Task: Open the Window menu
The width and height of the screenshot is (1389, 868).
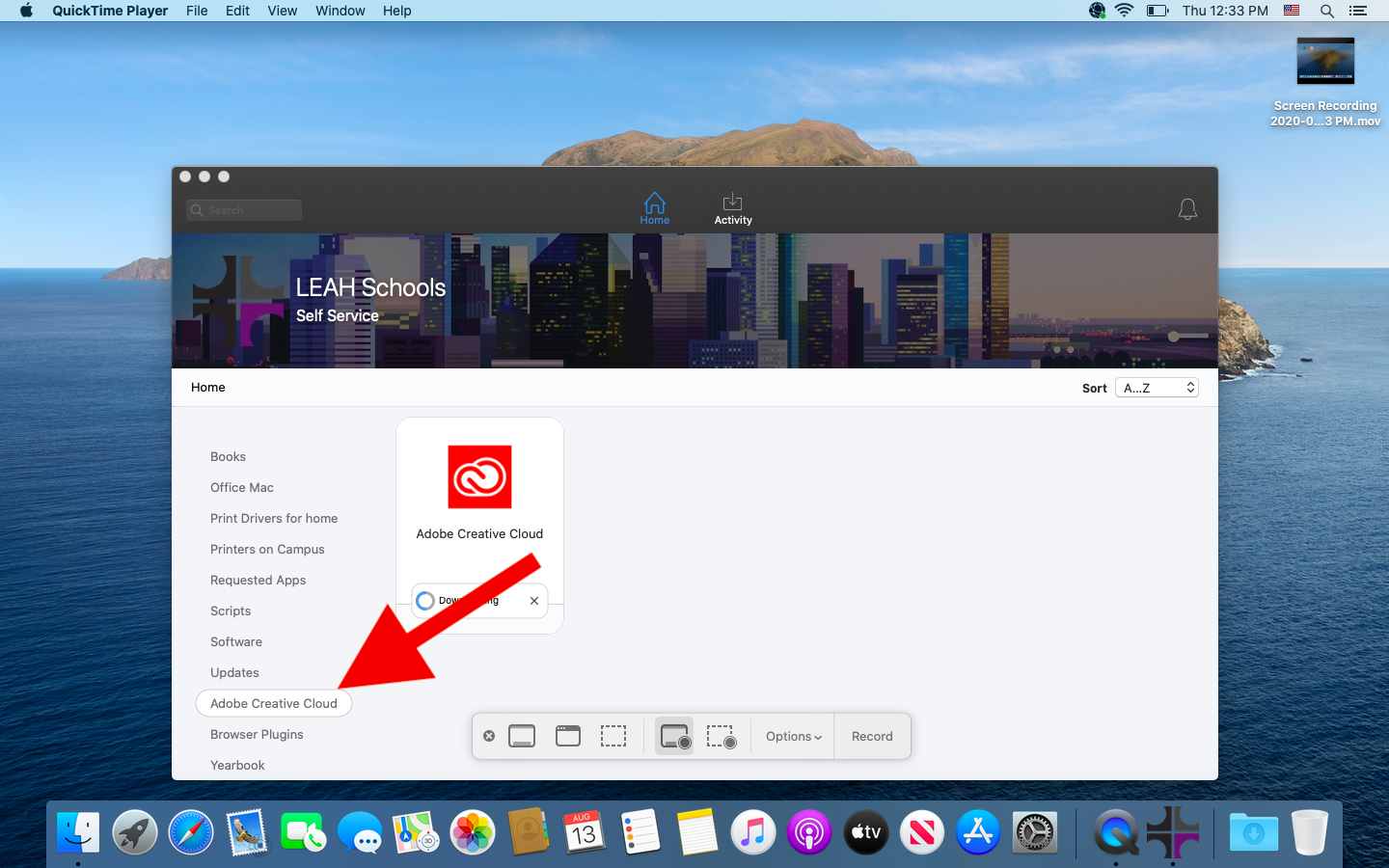Action: [x=340, y=11]
